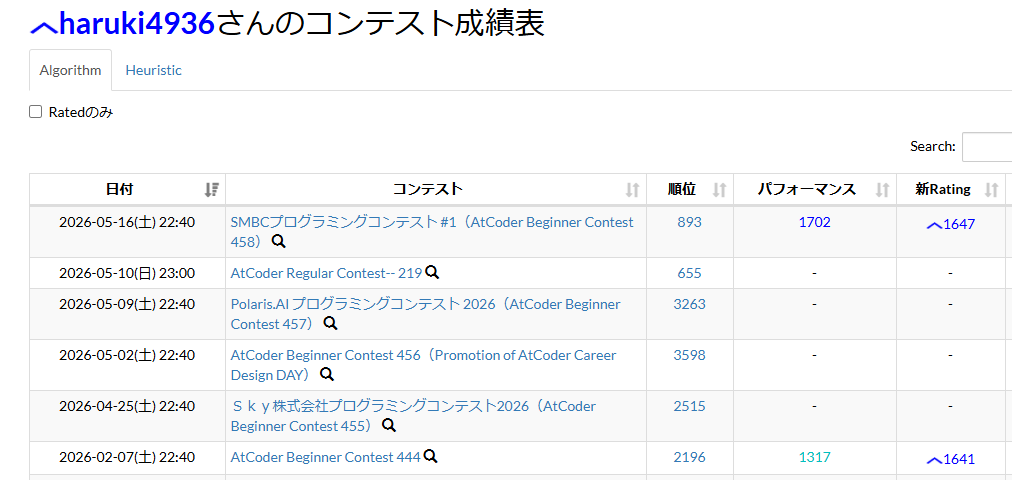Open Ｓｋｙ株式会社プログラミングコンテスト2026 link

(x=413, y=416)
